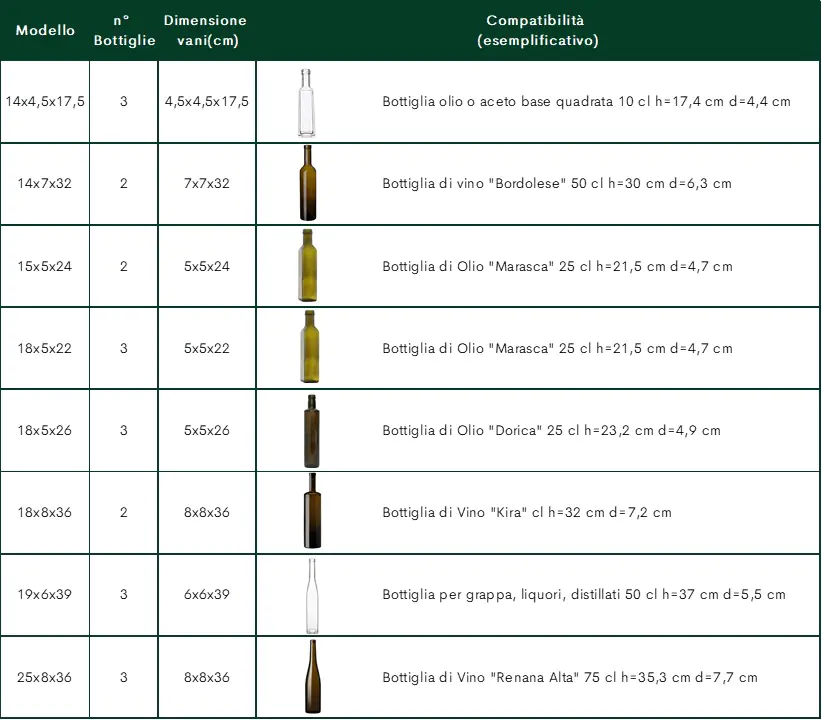Click the Dimensione vani(cm) column header
This screenshot has height=720, width=822.
click(x=206, y=31)
